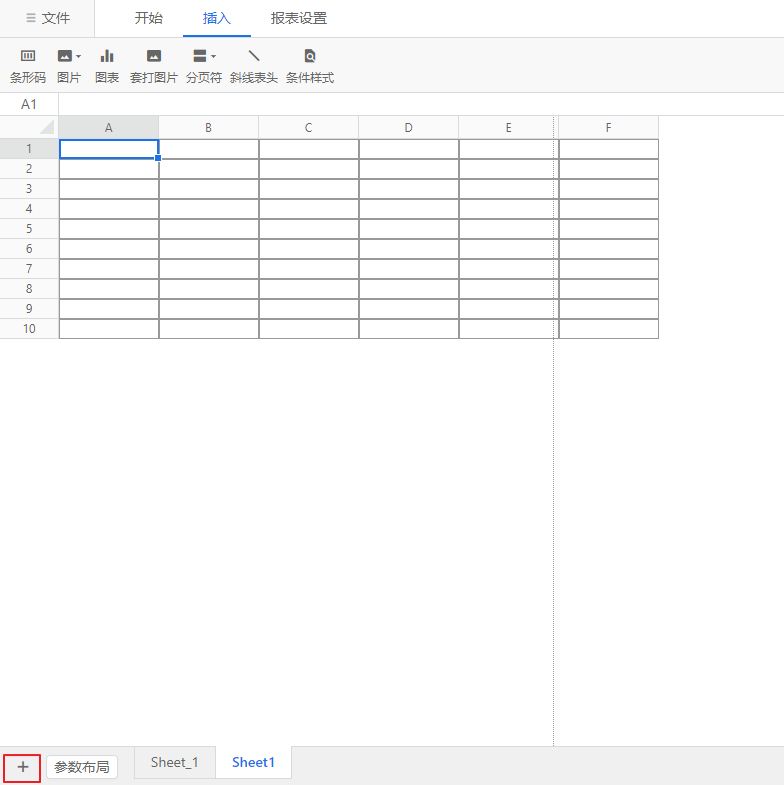
Task: Switch to the Sheet_1 tab
Action: (x=175, y=763)
